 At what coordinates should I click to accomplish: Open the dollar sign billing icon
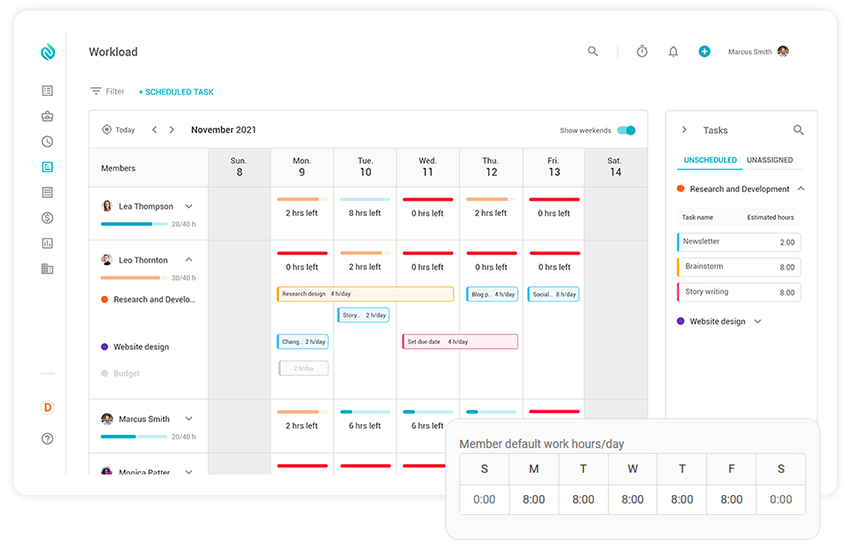(47, 218)
